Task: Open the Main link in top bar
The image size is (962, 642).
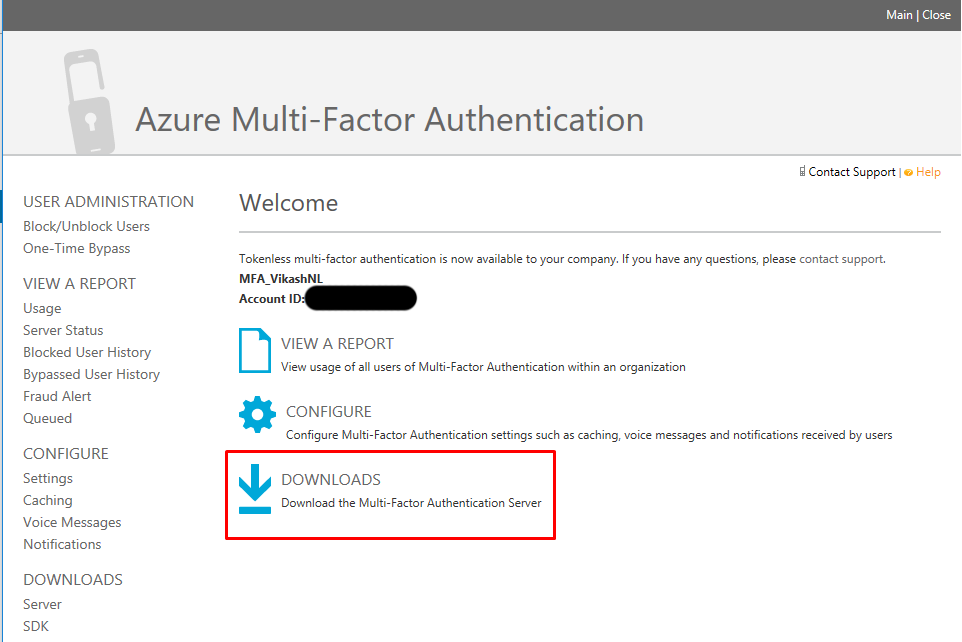Action: pyautogui.click(x=899, y=15)
